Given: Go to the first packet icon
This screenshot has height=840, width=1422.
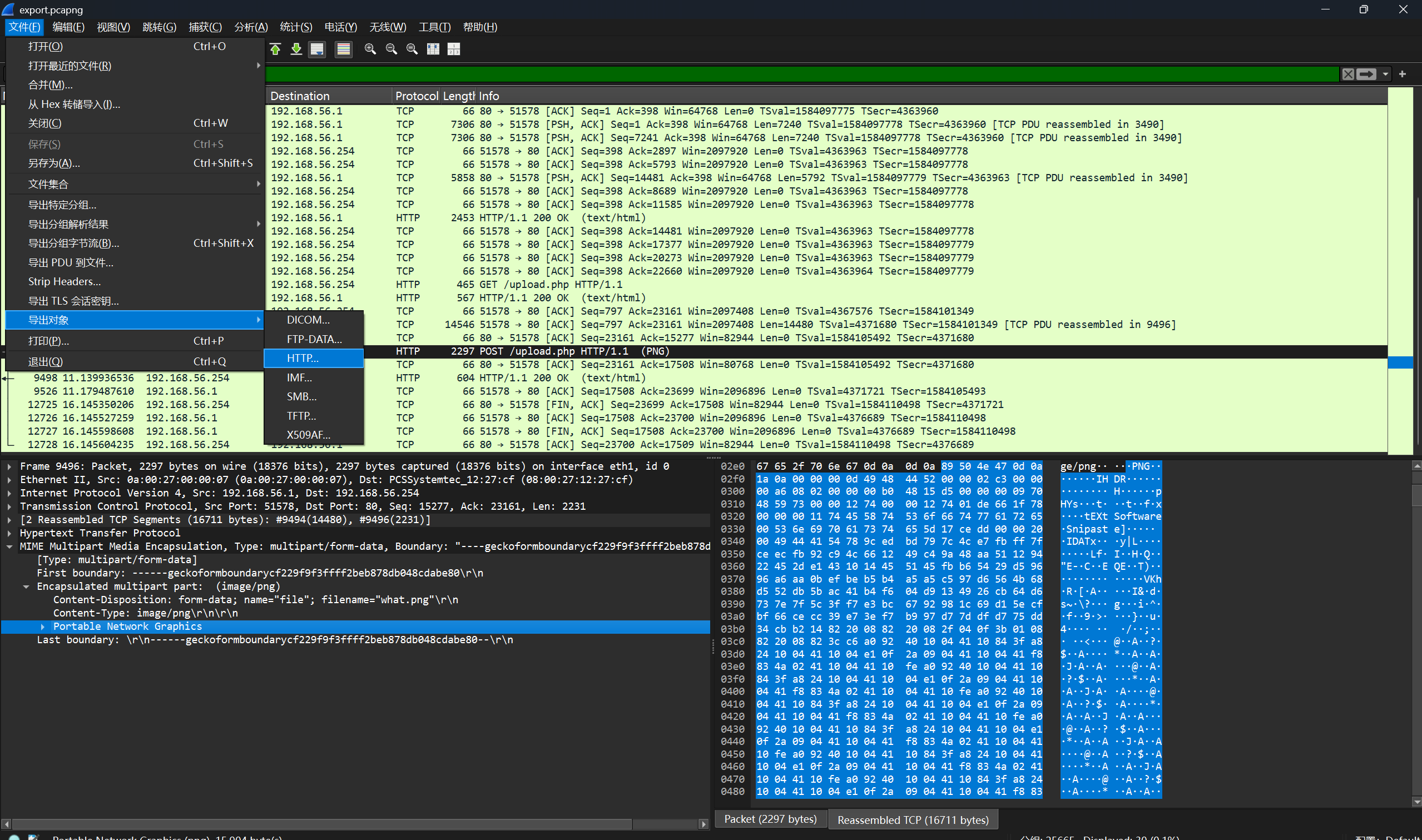Looking at the screenshot, I should 276,49.
